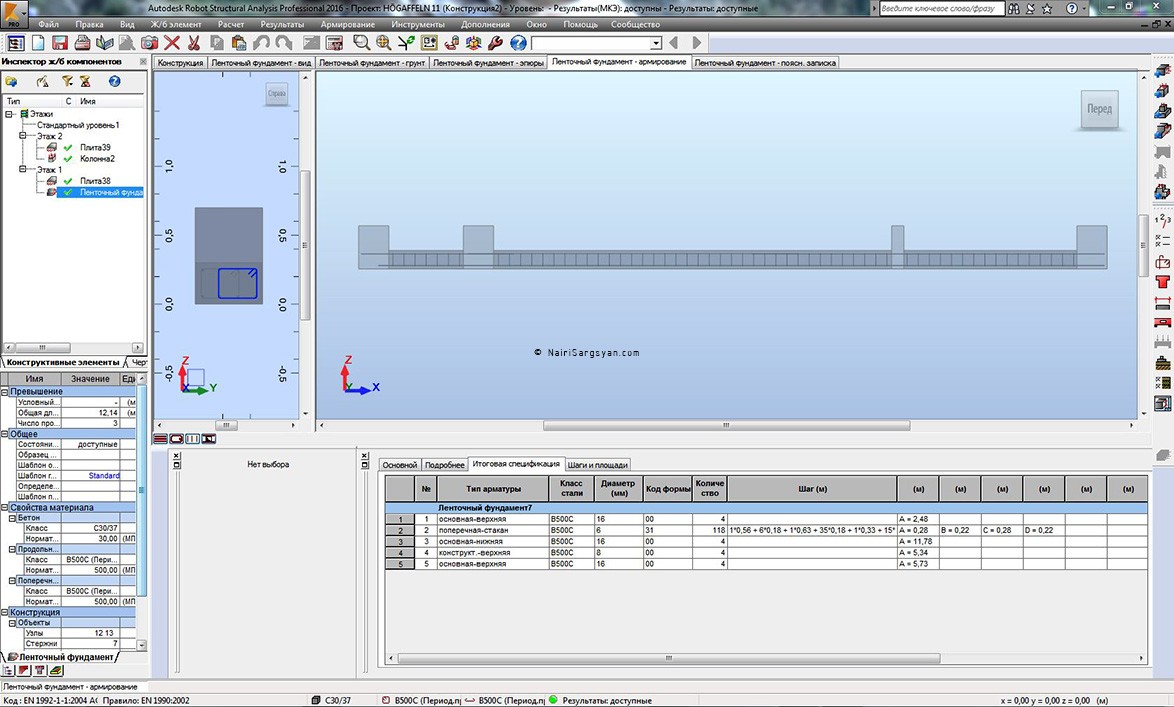Click the properties panel vertical scrollbar thumb

(x=142, y=490)
